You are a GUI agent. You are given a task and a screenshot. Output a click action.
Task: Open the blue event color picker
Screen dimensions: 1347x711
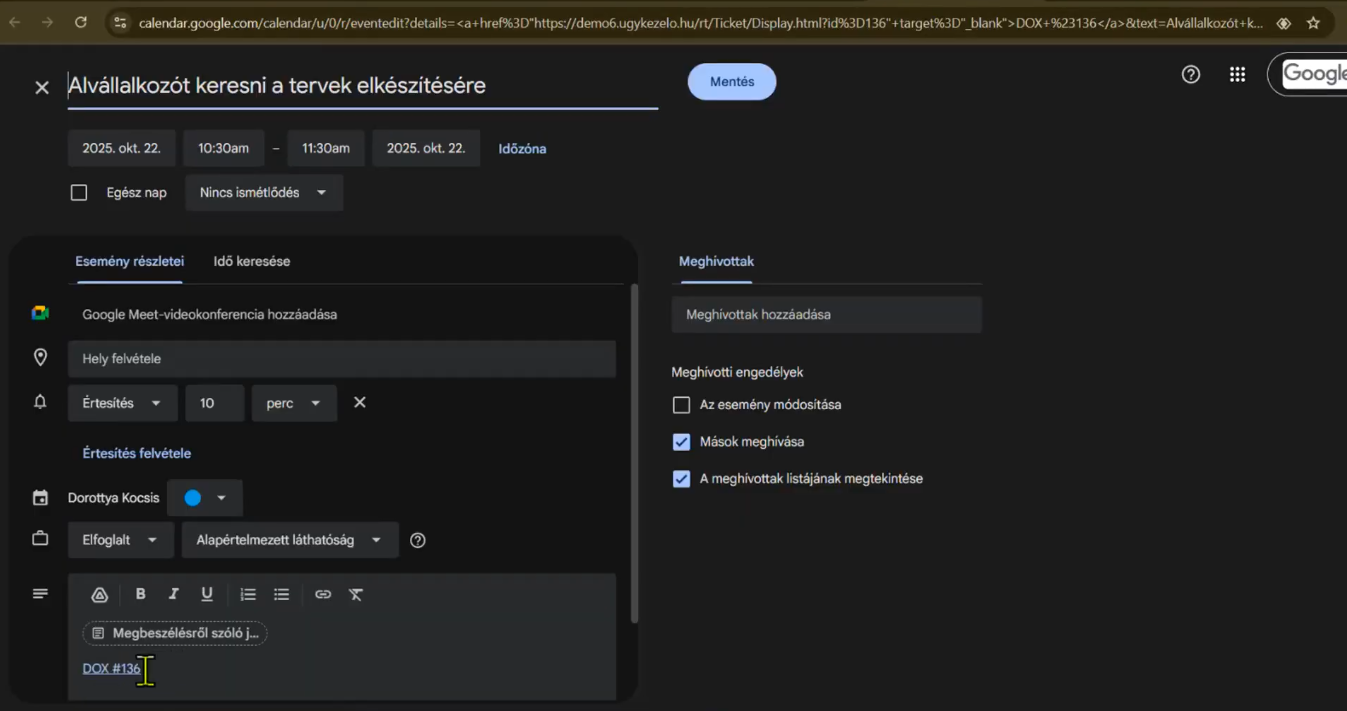pyautogui.click(x=205, y=498)
